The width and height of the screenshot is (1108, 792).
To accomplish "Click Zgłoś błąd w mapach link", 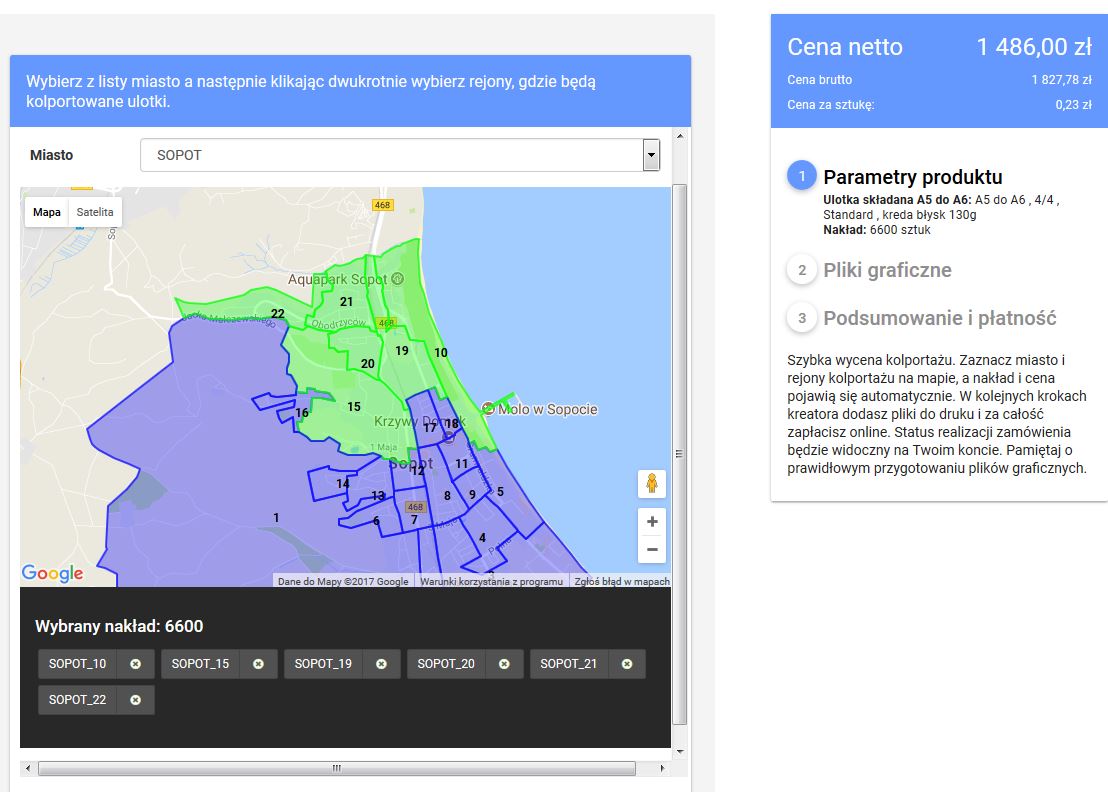I will (x=621, y=581).
